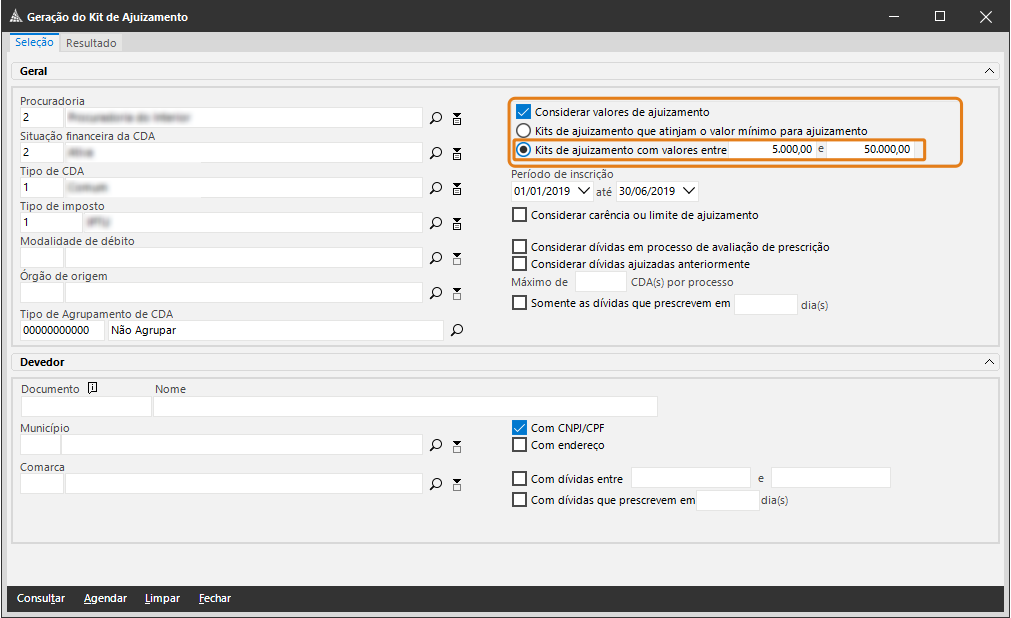This screenshot has width=1011, height=618.
Task: Open the list icon beside Situação financeira da CDA
Action: tap(457, 153)
